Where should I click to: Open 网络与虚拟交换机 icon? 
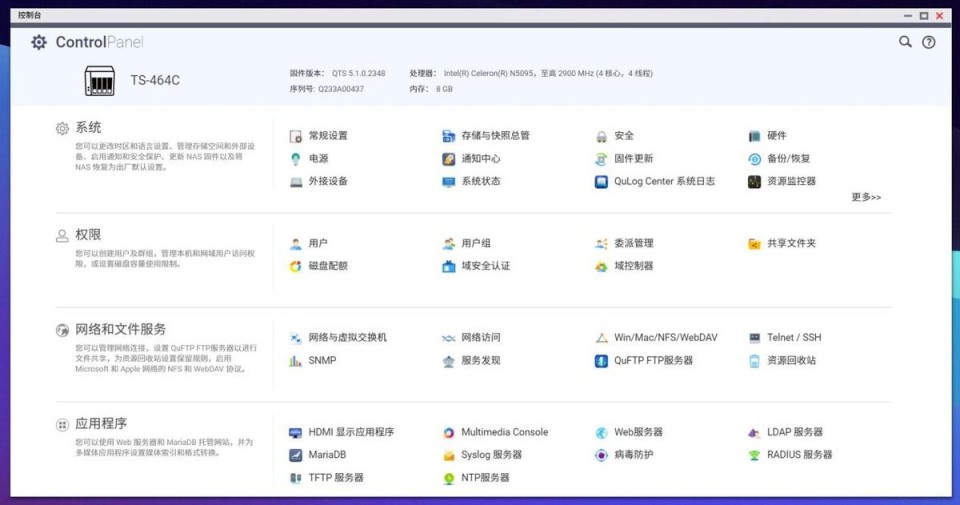tap(296, 338)
